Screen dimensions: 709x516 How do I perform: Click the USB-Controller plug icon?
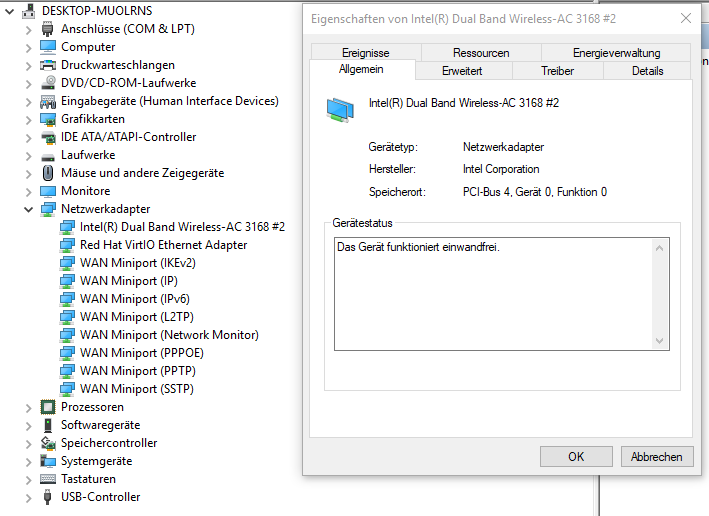click(47, 497)
